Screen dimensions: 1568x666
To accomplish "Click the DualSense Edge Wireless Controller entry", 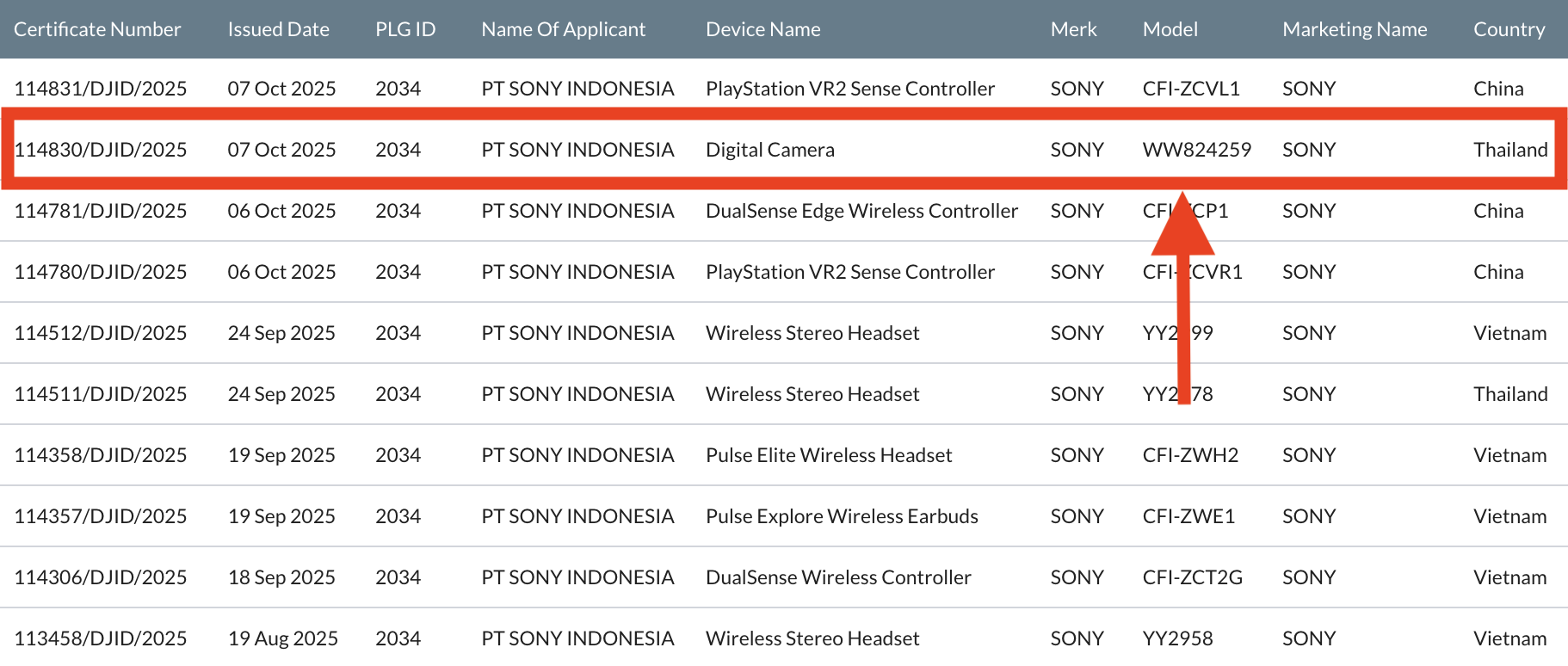I will tap(861, 211).
